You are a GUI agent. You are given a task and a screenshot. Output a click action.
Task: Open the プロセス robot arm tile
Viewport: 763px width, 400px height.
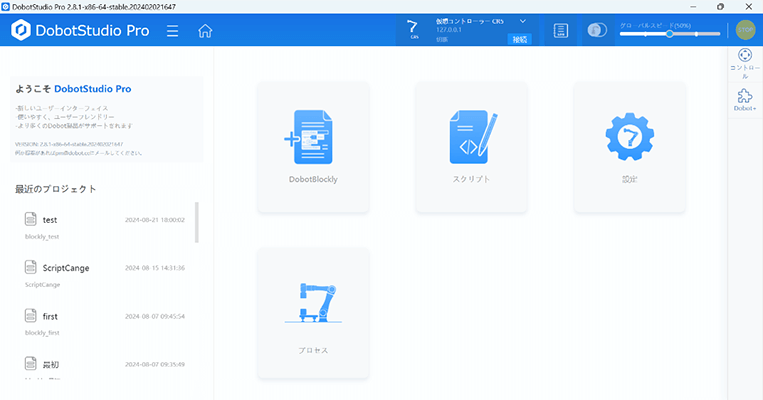coord(313,313)
